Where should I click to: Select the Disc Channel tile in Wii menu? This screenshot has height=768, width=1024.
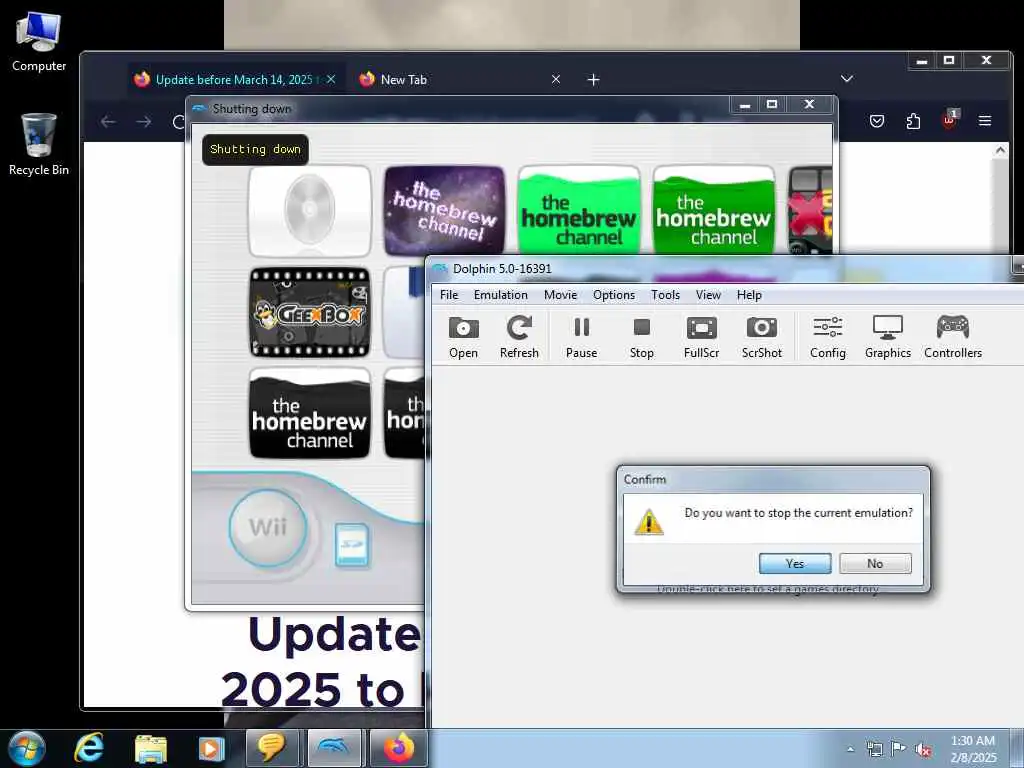point(310,211)
